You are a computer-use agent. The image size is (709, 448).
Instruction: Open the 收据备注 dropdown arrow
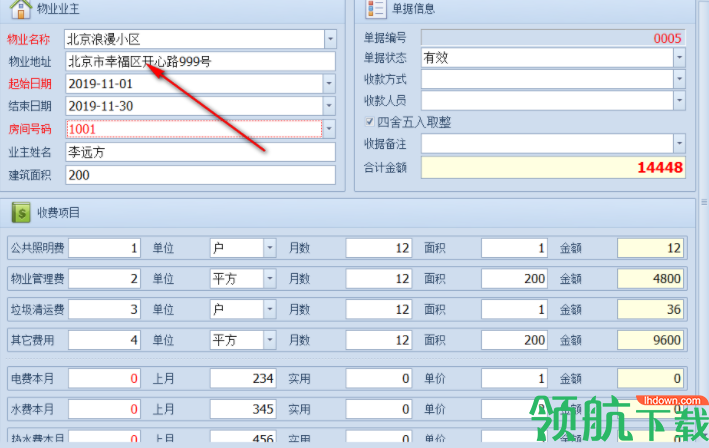[x=679, y=144]
